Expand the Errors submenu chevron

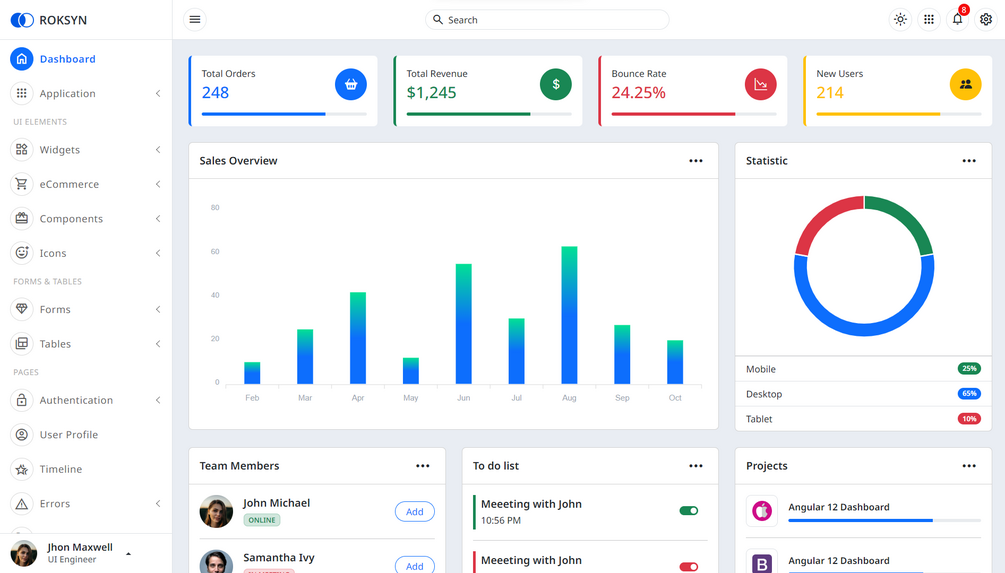158,504
